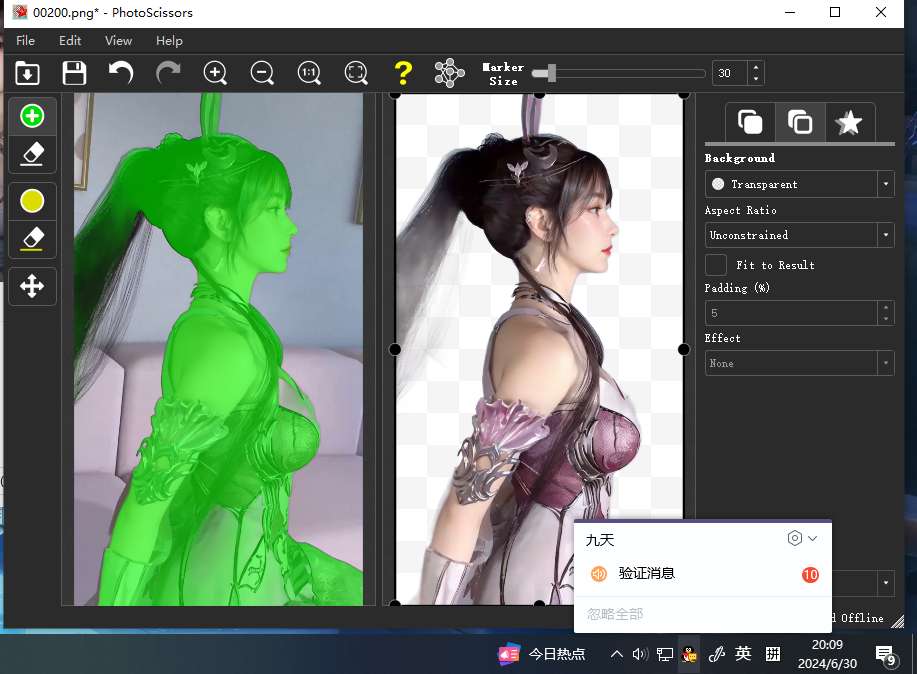Viewport: 917px width, 674px height.
Task: Undo the last action
Action: (x=121, y=73)
